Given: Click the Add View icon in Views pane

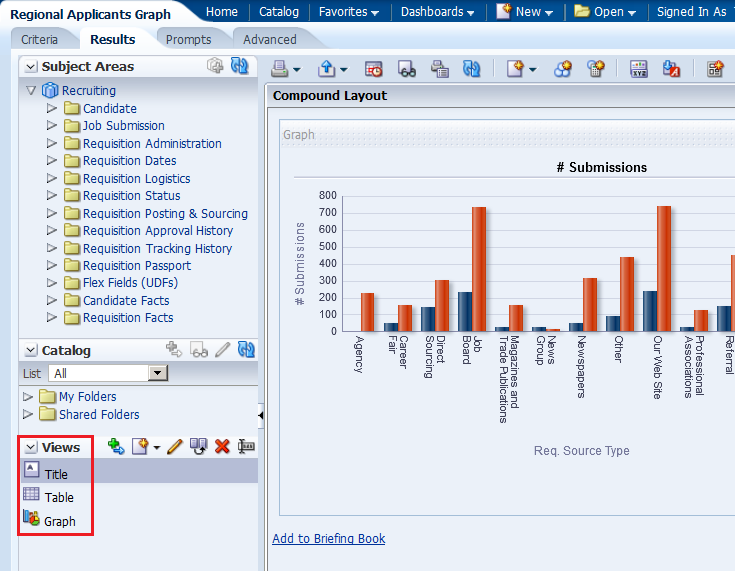Looking at the screenshot, I should coord(116,447).
